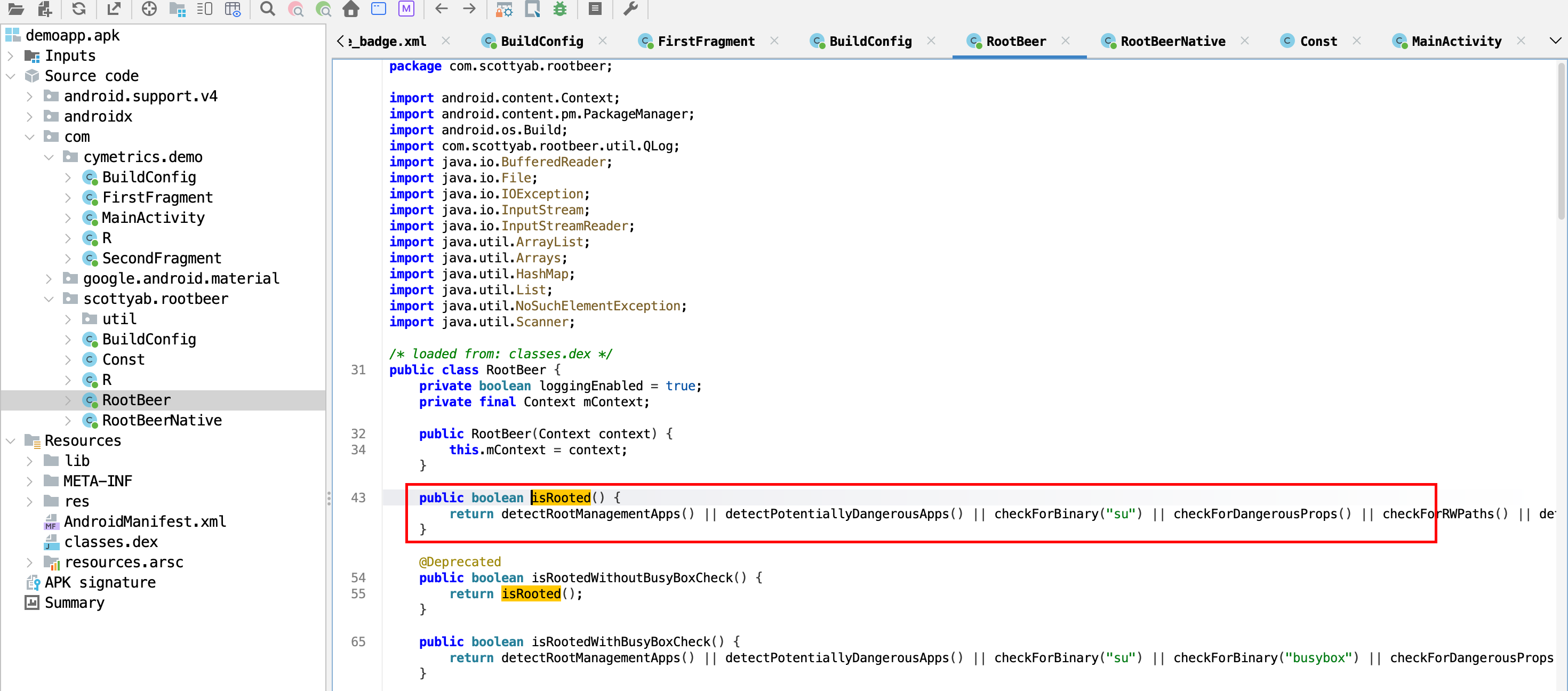
Task: Open text search with magnifier icon
Action: [x=267, y=9]
